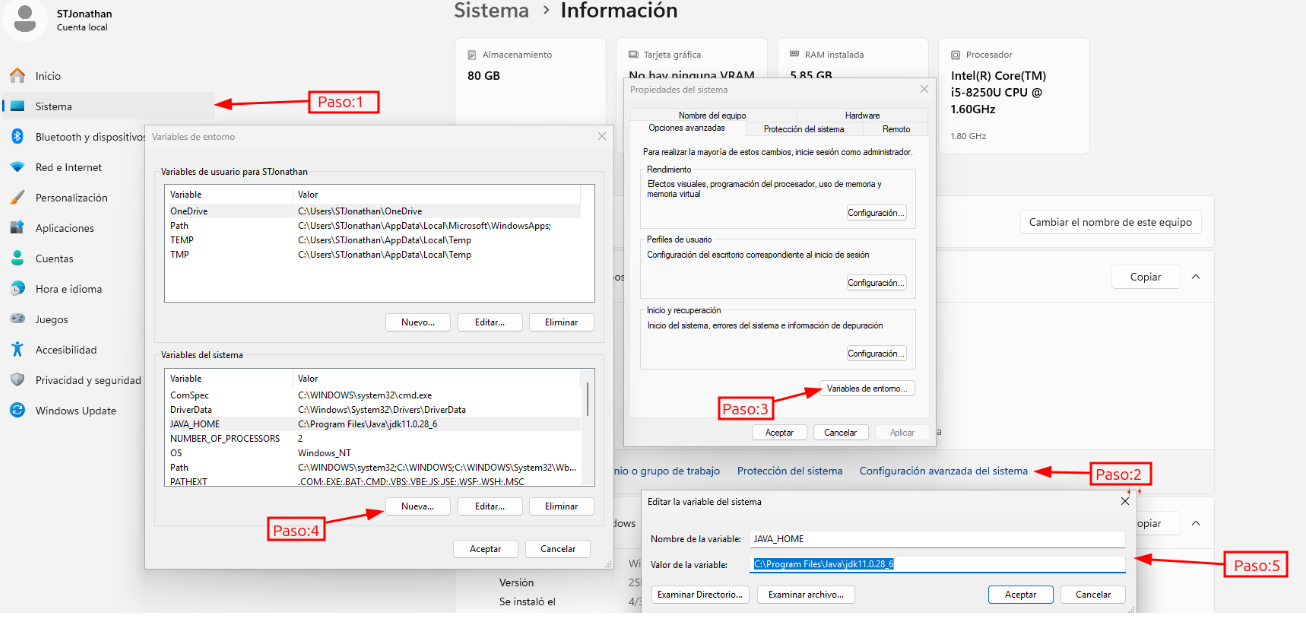Screen dimensions: 1306x623
Task: Select the Nombre del equipo tab
Action: point(712,115)
